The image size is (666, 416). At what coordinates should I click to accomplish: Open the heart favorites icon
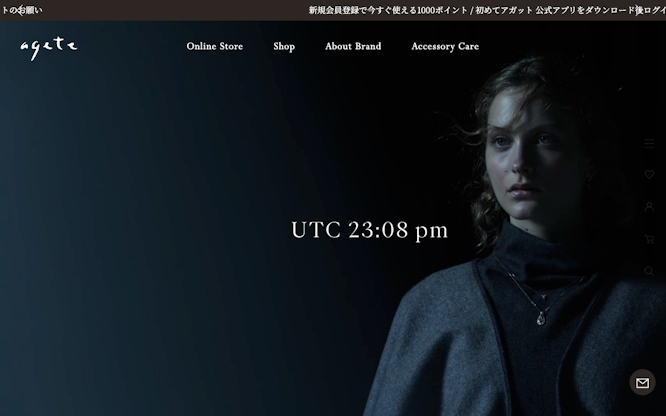[x=649, y=174]
